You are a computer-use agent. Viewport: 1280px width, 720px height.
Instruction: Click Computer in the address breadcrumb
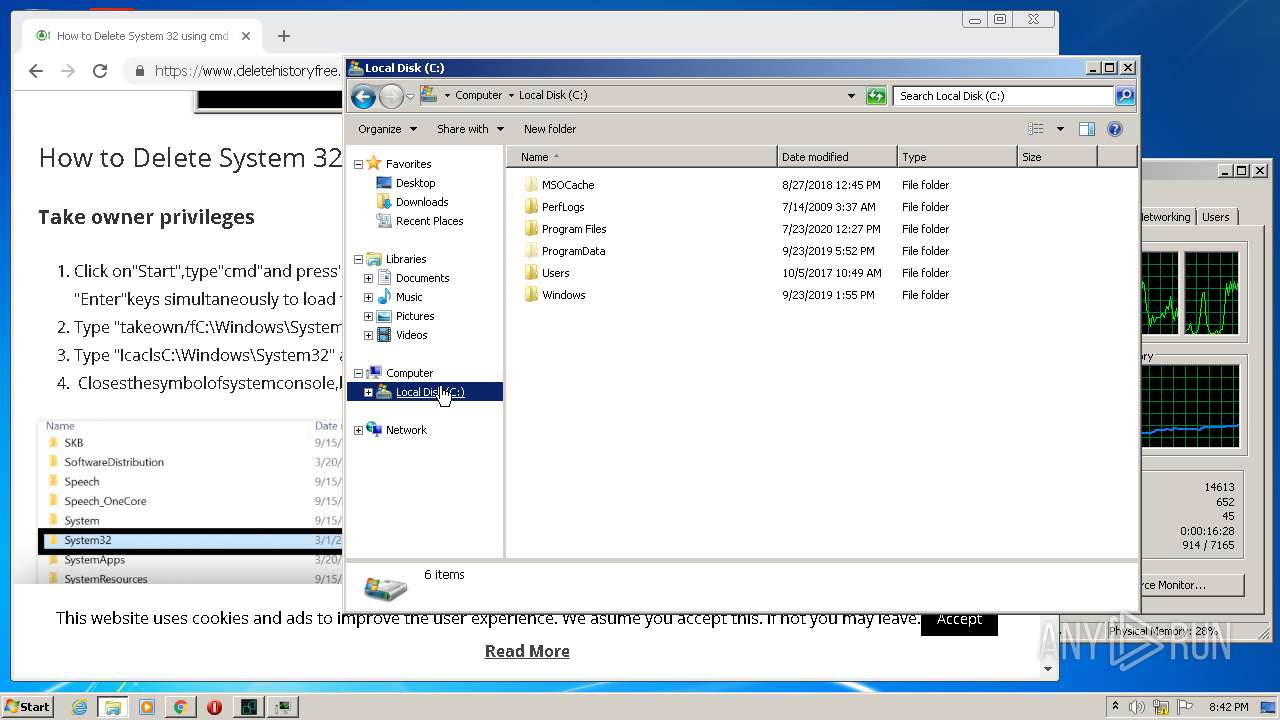coord(478,96)
